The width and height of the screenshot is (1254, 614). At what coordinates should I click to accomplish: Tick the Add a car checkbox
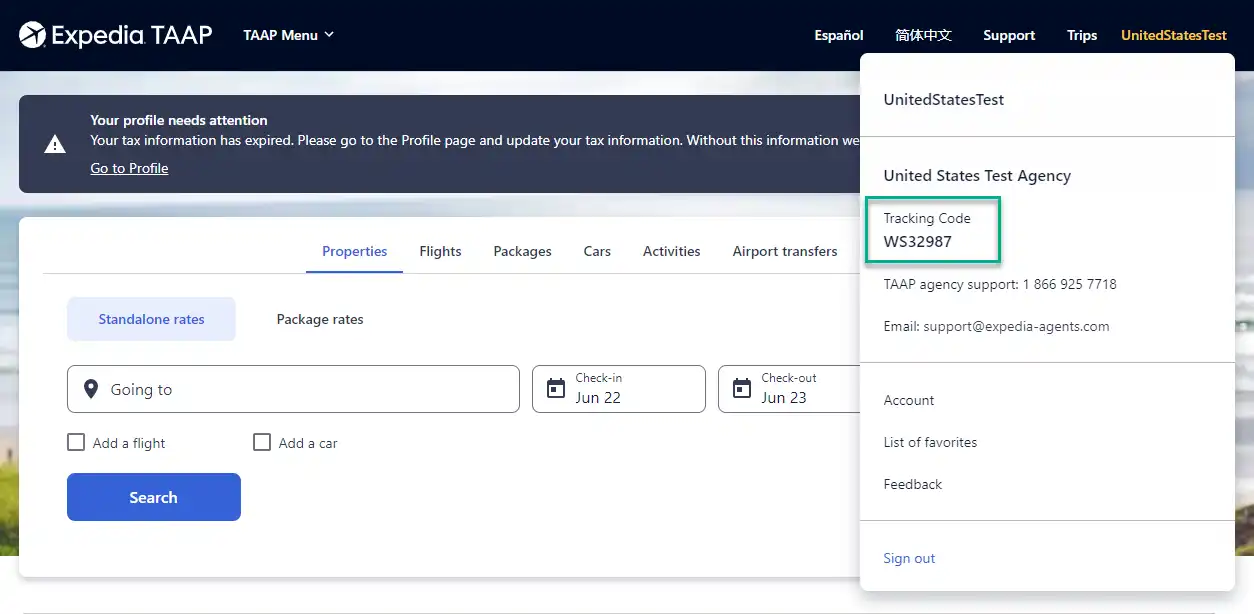point(262,442)
